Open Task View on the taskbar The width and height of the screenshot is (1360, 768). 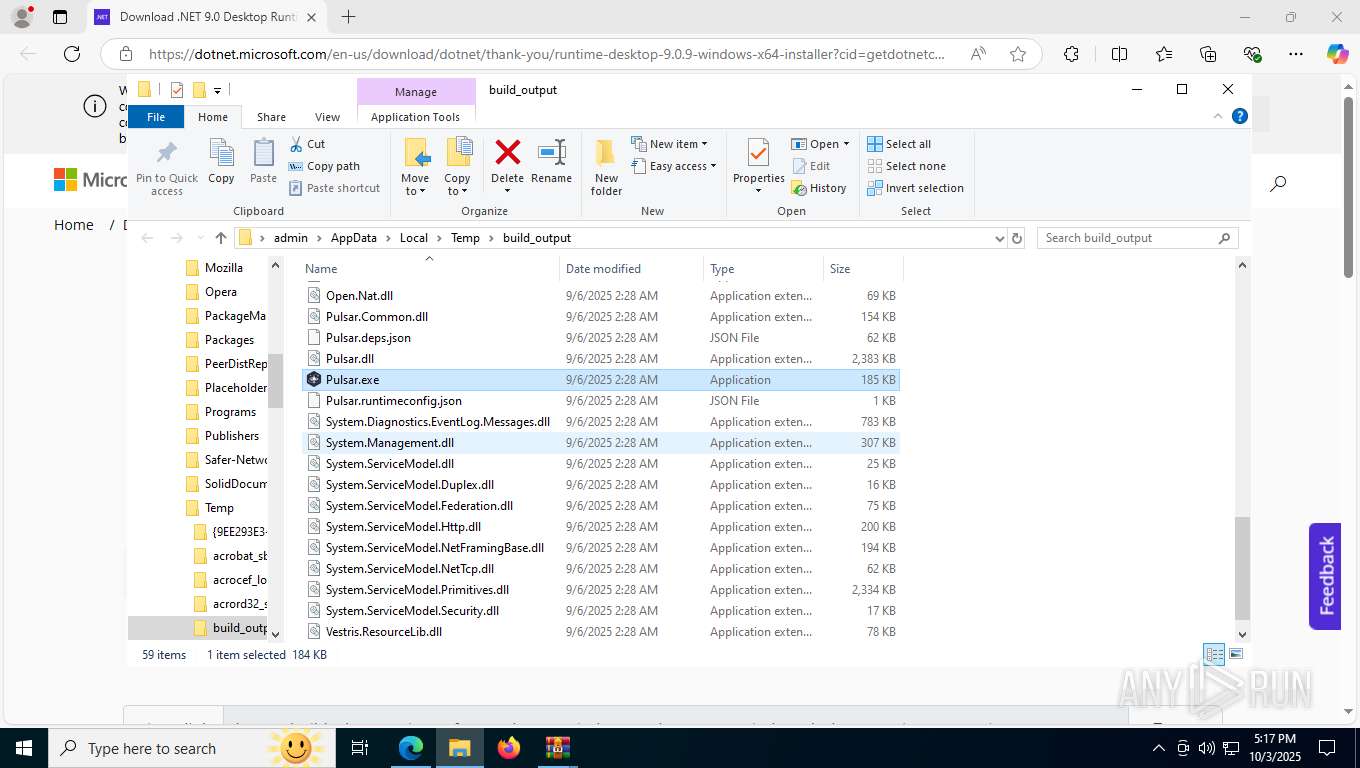coord(360,747)
